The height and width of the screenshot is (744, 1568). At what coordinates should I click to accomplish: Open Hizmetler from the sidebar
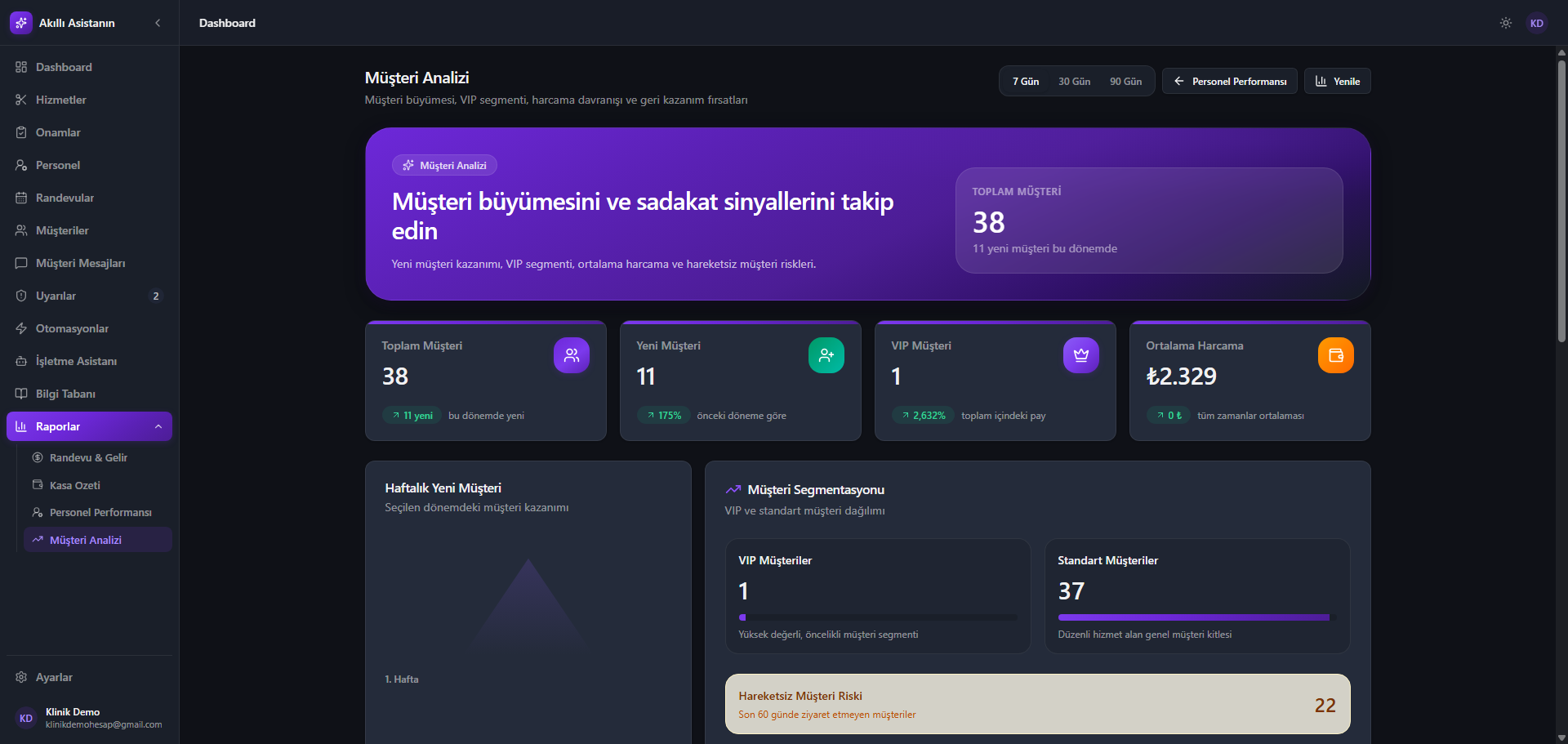[90, 100]
